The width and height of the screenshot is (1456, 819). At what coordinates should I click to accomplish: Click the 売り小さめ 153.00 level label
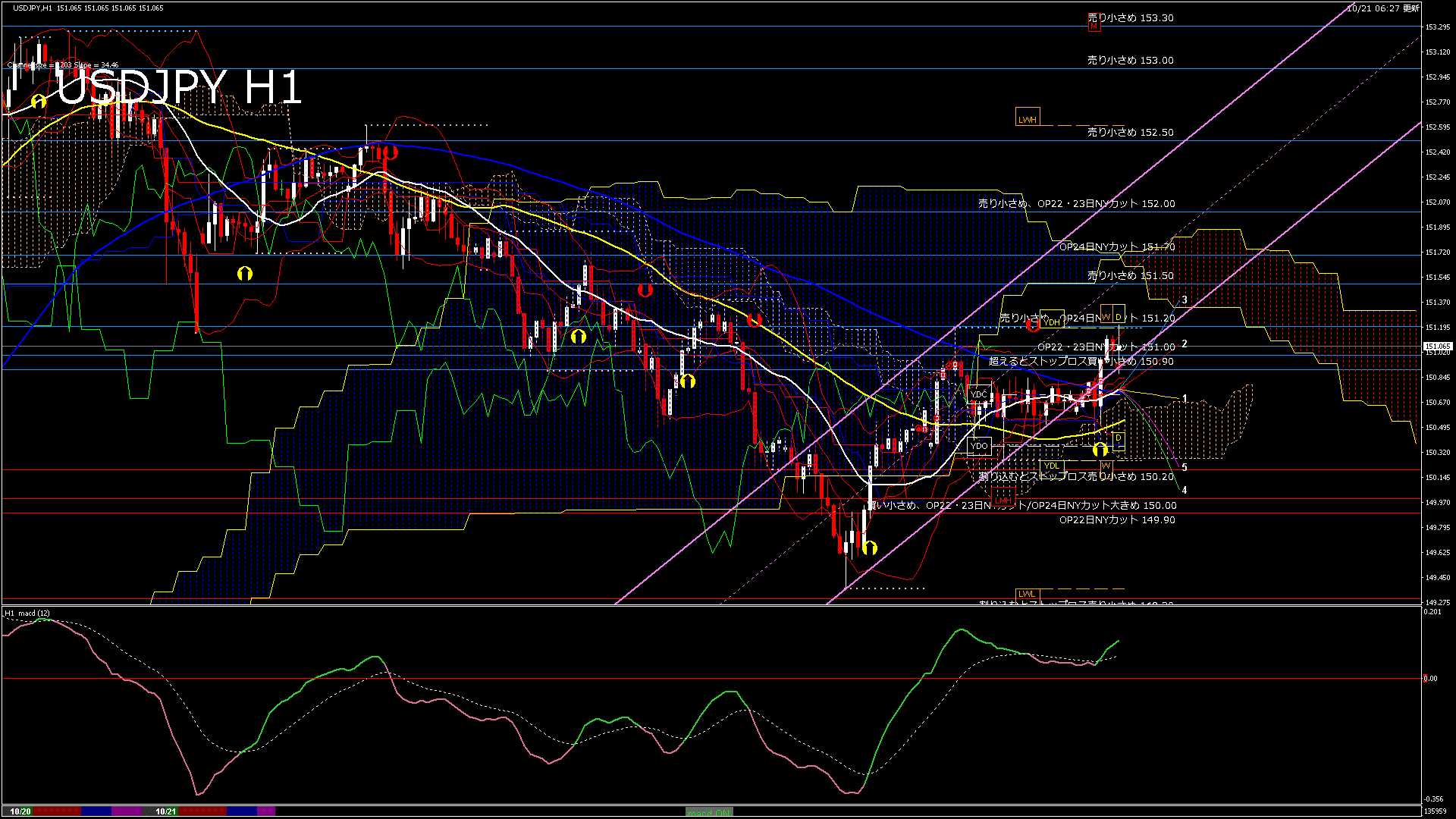pyautogui.click(x=1130, y=60)
